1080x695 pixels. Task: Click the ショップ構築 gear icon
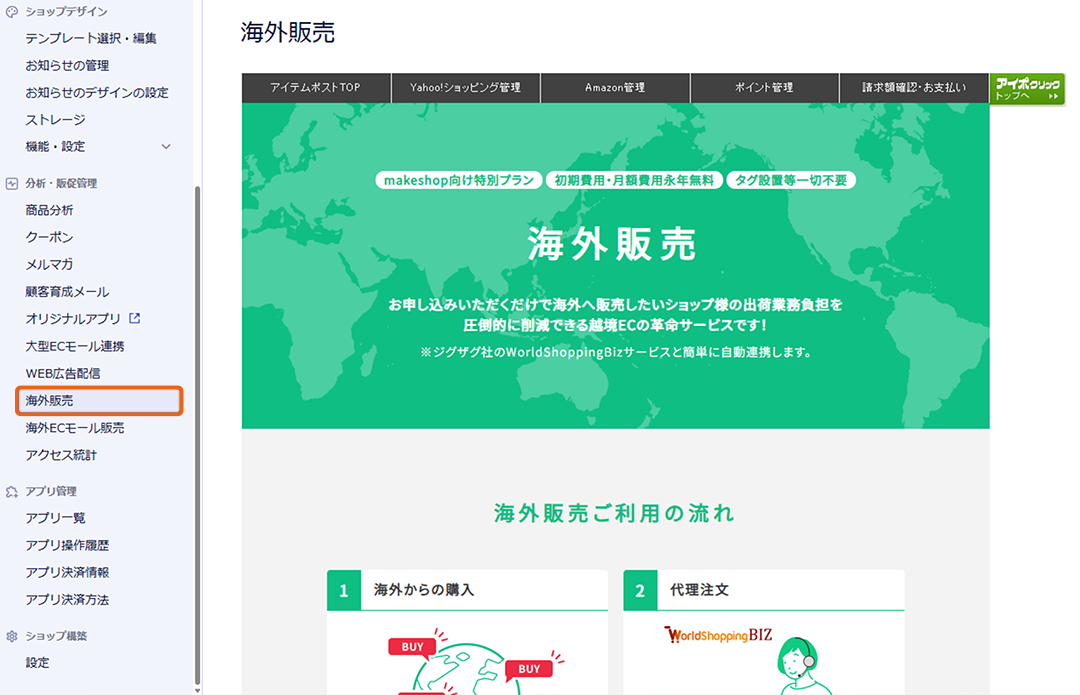(x=12, y=636)
